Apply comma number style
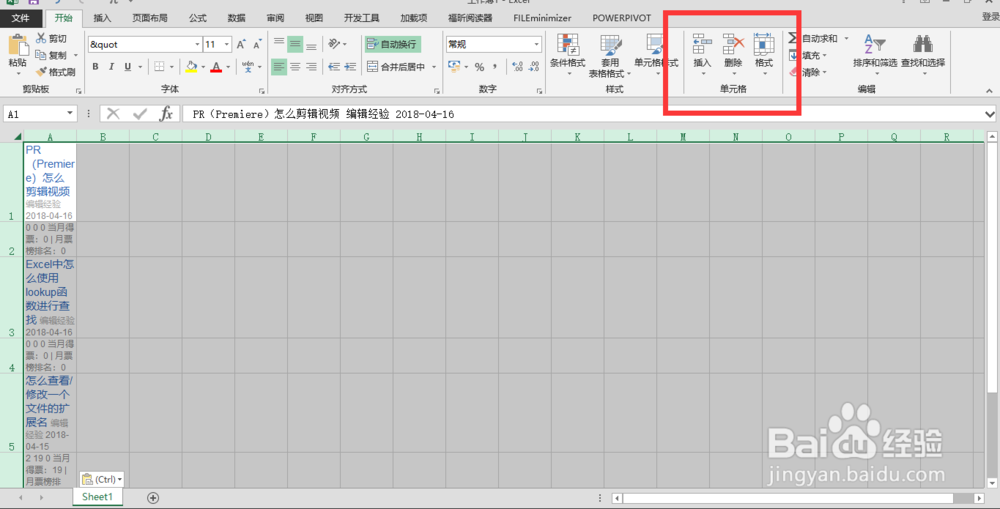1000x509 pixels. [495, 66]
